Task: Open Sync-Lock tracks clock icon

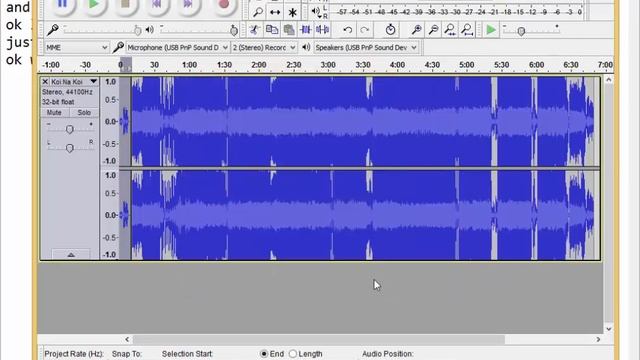Action: click(x=391, y=29)
